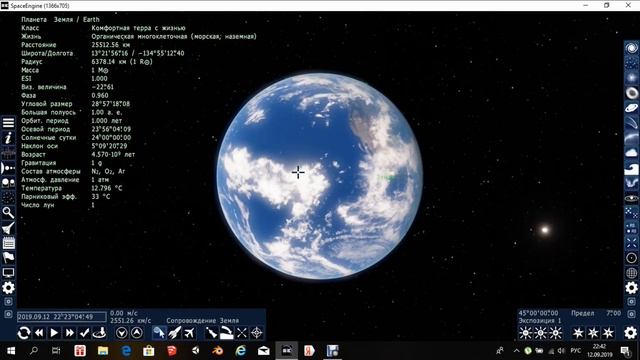Open settings gear in left sidebar
640x360 pixels.
coord(8,288)
